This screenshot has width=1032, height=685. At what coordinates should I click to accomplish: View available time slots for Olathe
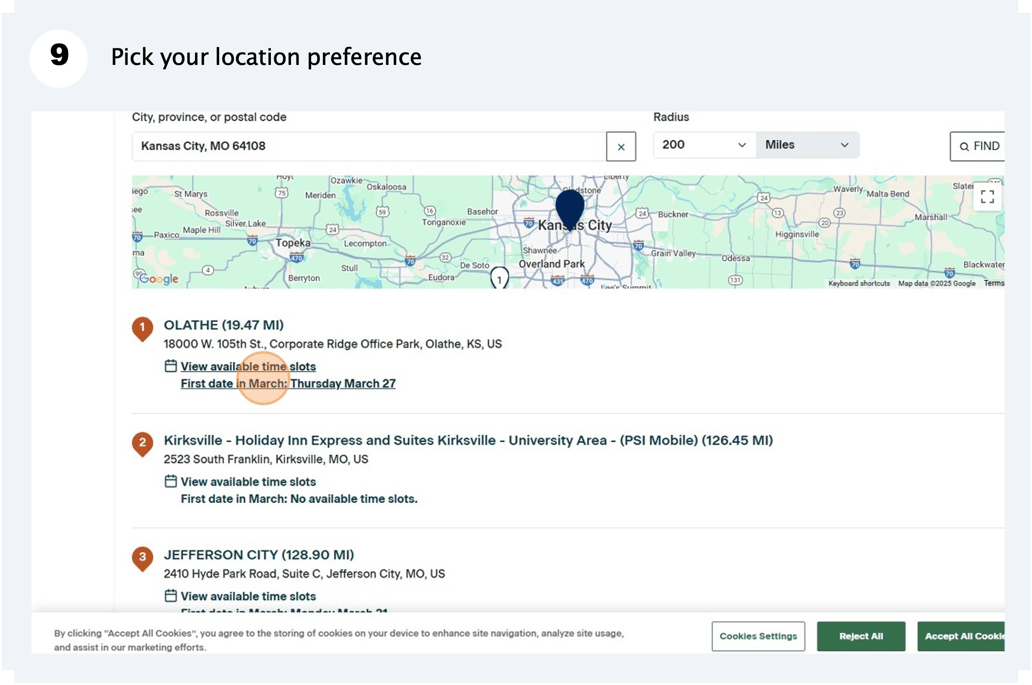coord(248,367)
